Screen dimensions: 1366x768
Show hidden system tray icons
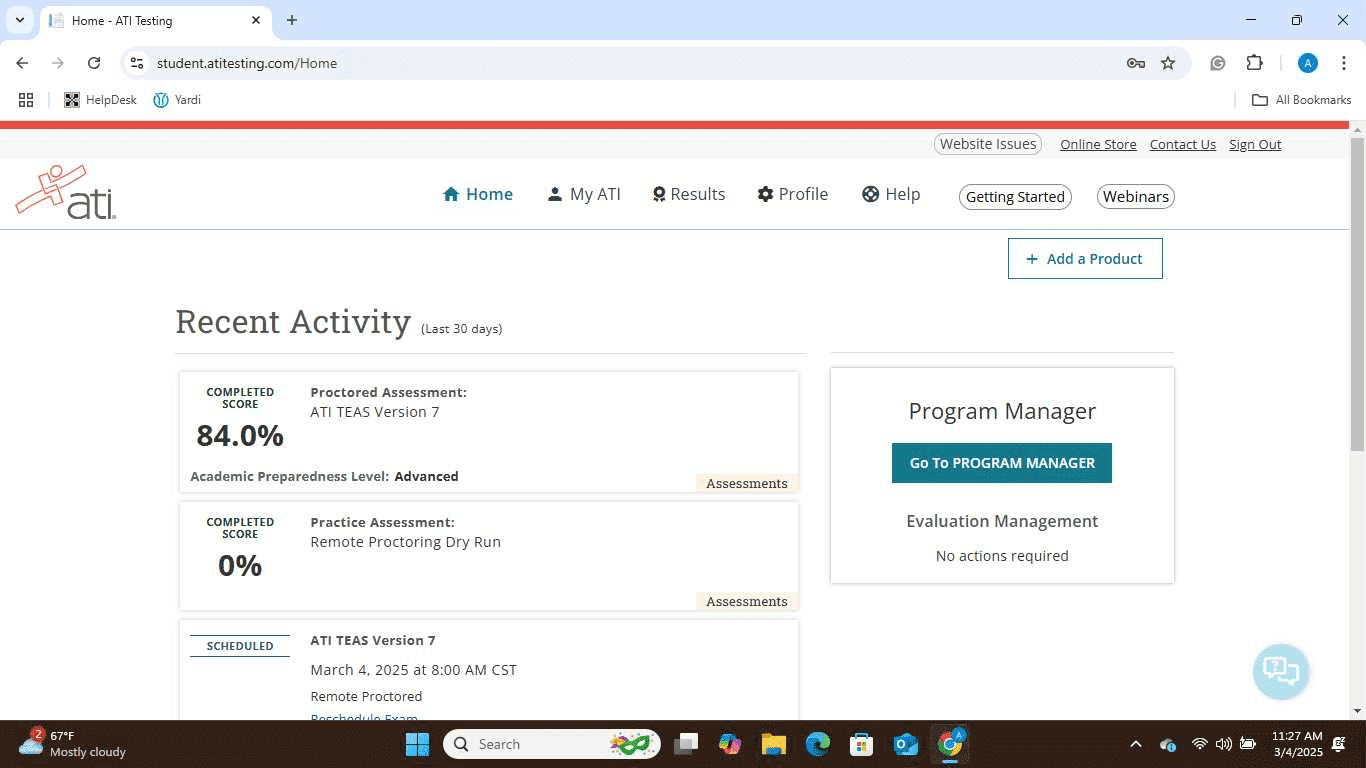coord(1135,744)
